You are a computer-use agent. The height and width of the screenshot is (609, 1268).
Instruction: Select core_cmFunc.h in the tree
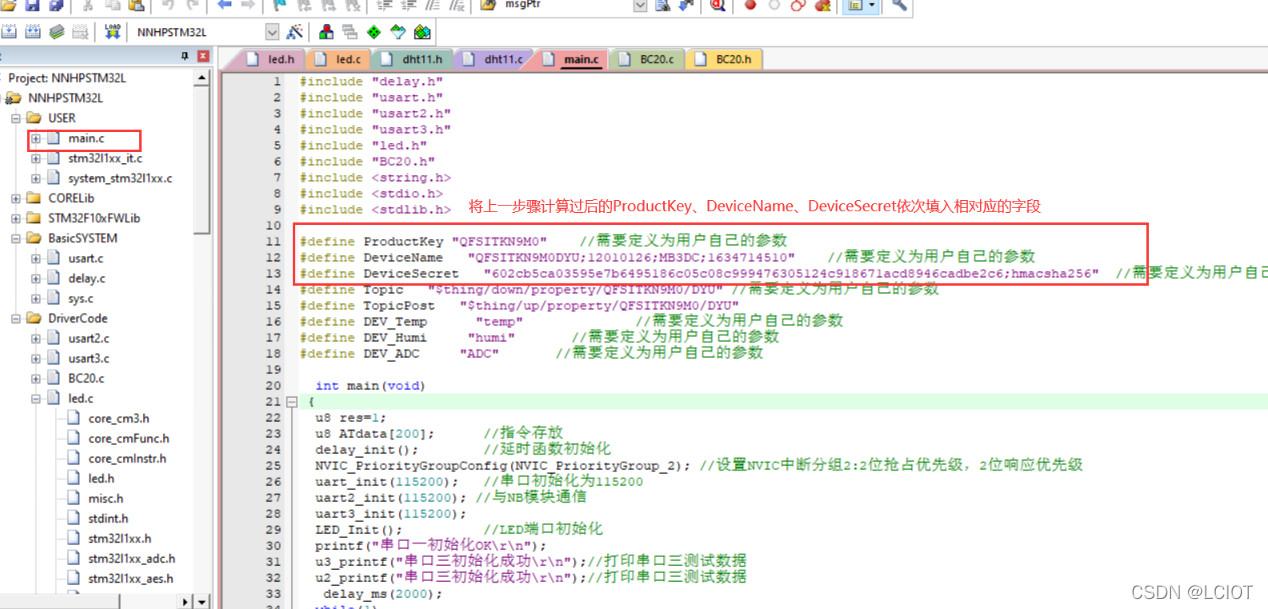[128, 438]
